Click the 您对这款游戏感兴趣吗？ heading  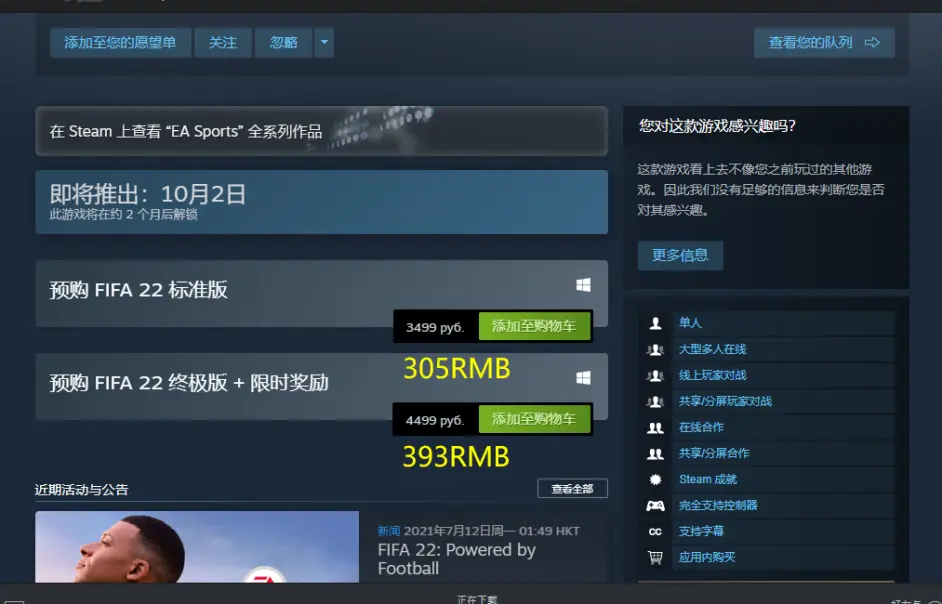click(x=717, y=126)
